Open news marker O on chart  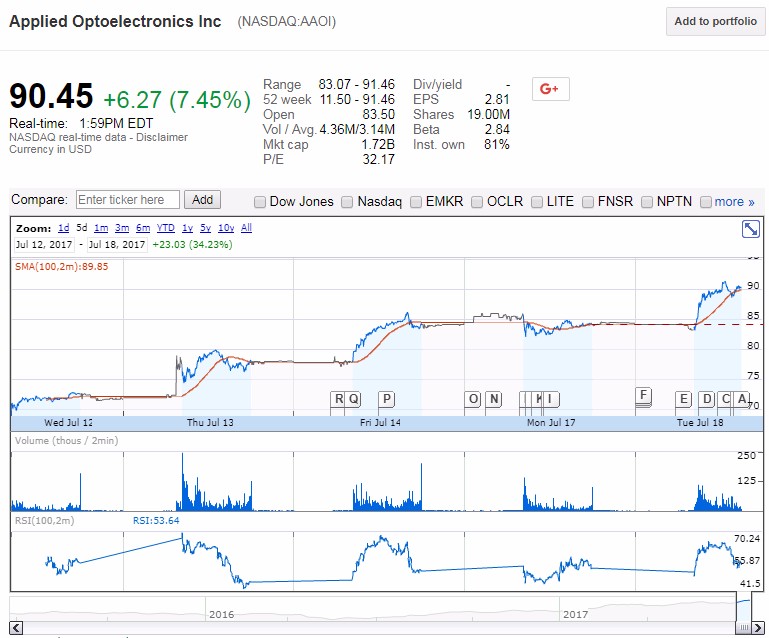473,399
